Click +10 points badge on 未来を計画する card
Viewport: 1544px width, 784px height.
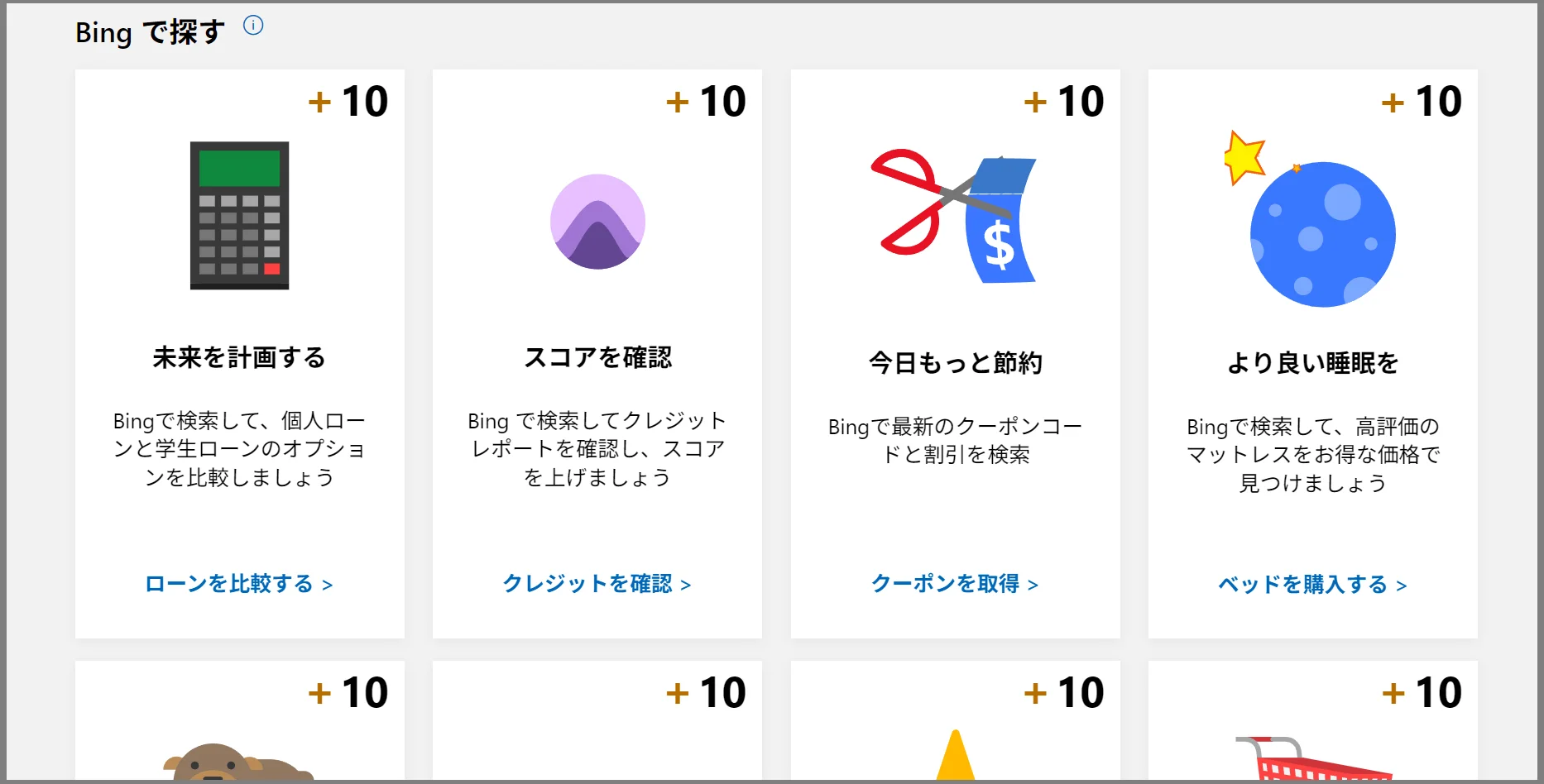pyautogui.click(x=348, y=102)
